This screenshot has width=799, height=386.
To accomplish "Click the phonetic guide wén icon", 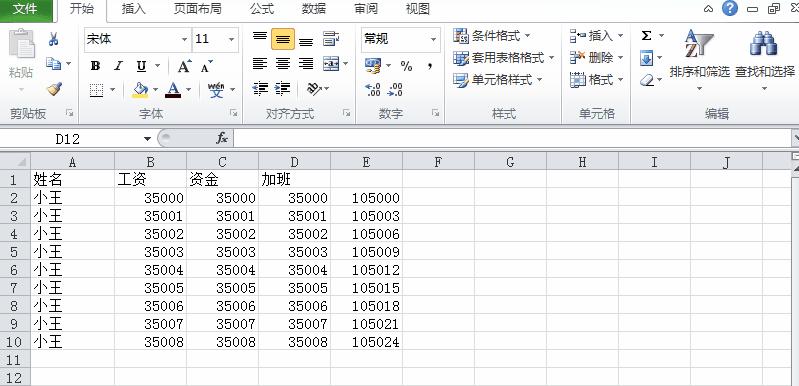I will click(x=216, y=90).
